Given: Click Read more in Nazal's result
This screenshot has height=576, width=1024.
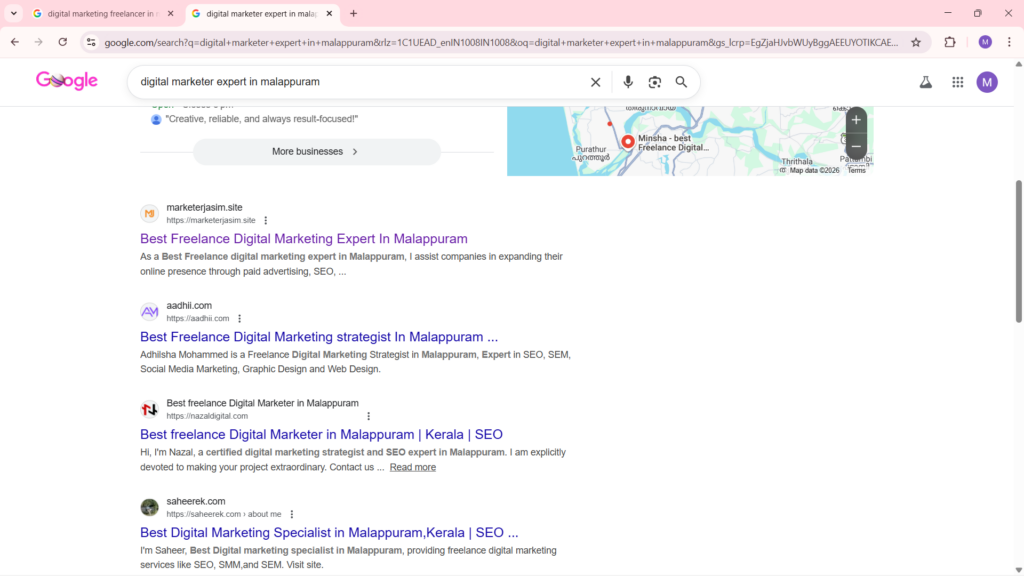Looking at the screenshot, I should (x=412, y=466).
